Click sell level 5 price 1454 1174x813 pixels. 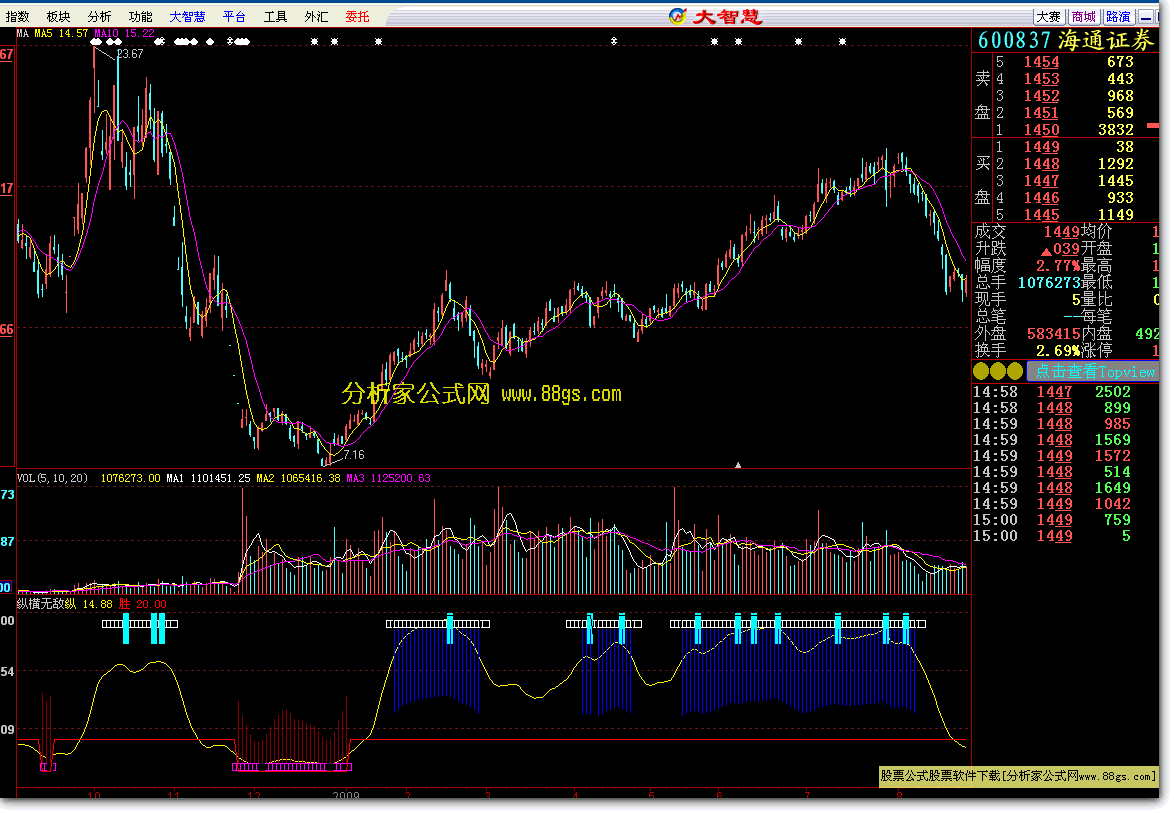pos(1041,62)
